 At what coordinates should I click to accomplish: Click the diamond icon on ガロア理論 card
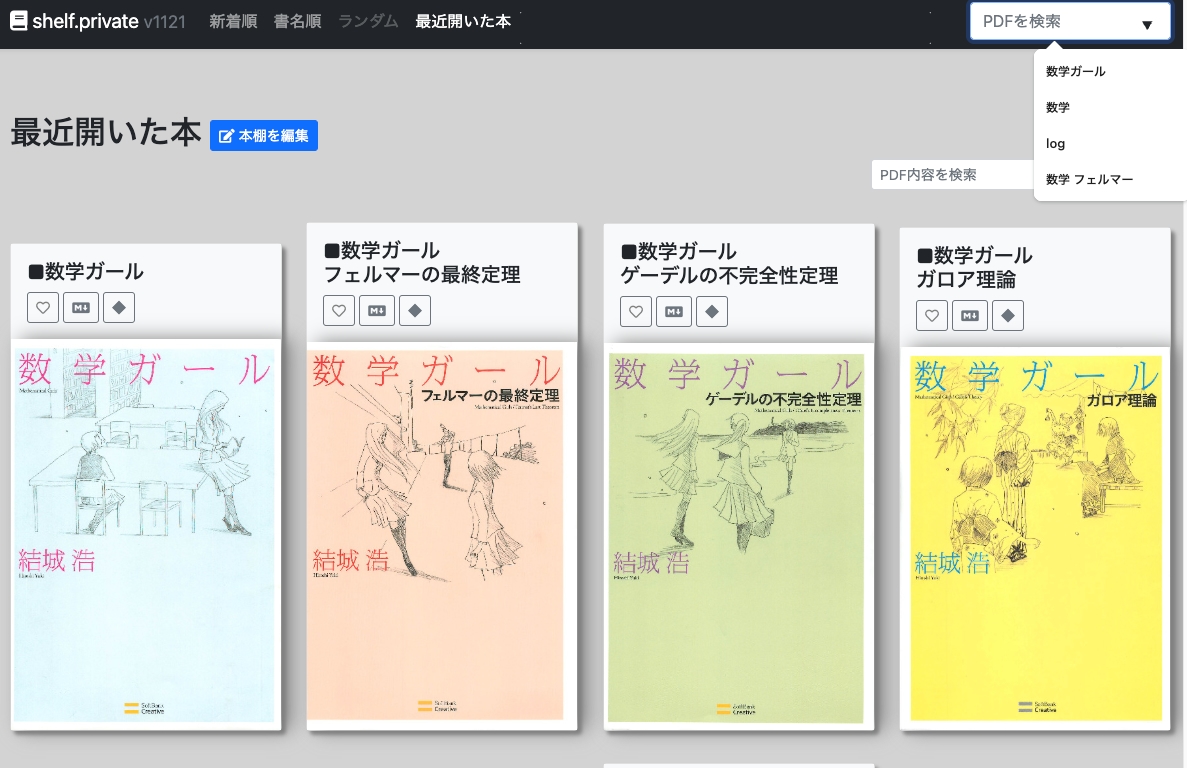point(1008,316)
